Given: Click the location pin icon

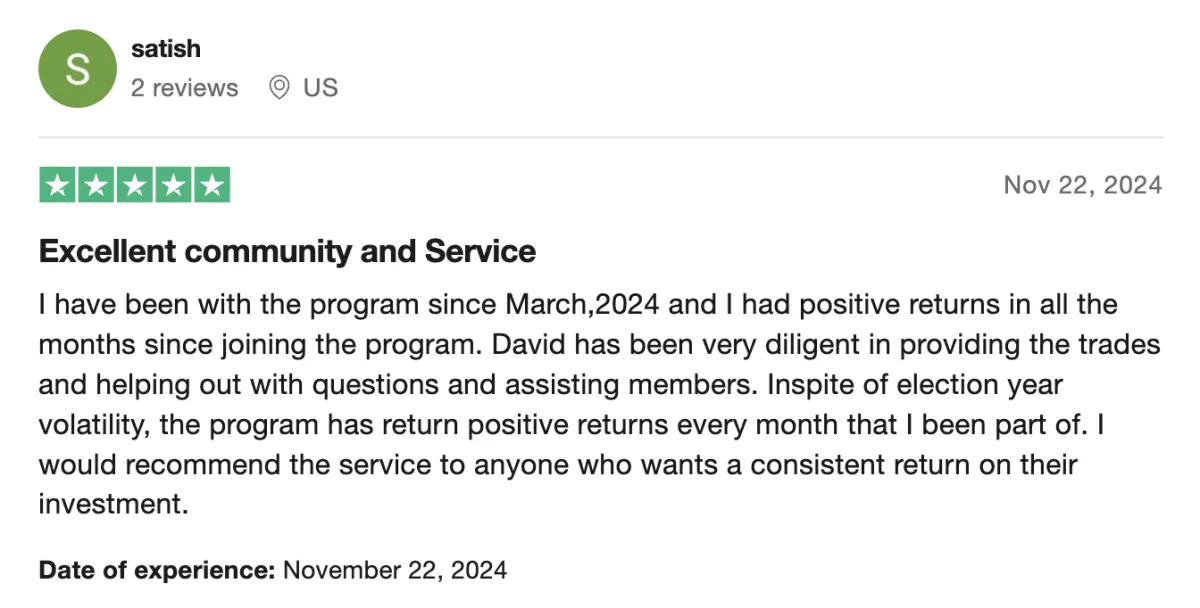Looking at the screenshot, I should point(280,88).
